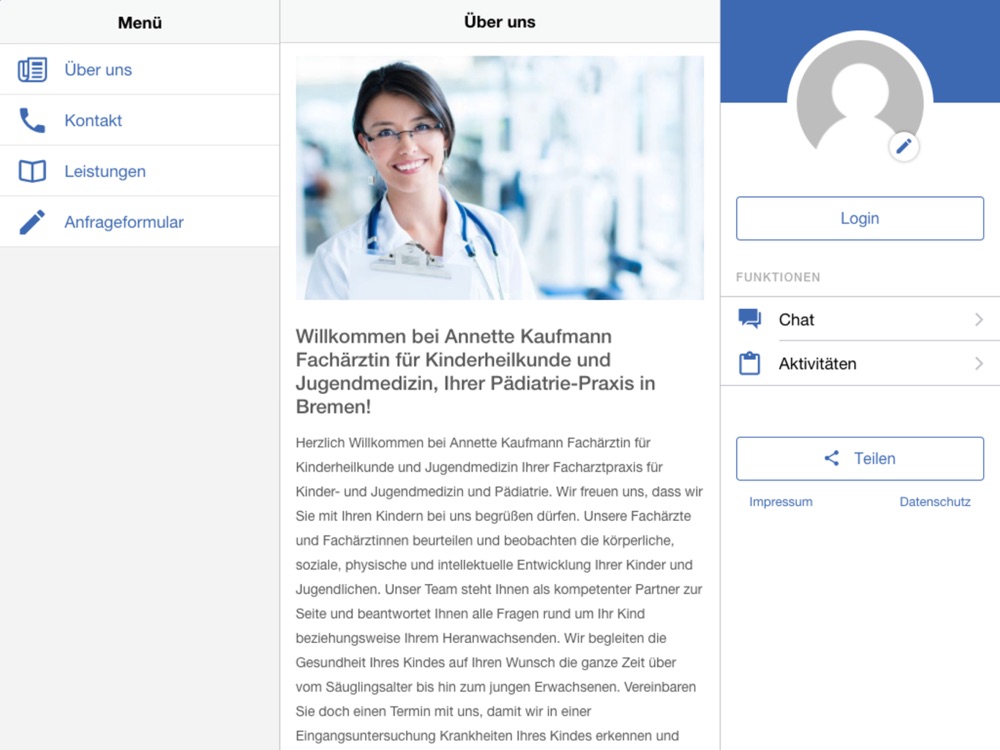Click the Chat speech bubbles icon

click(749, 318)
